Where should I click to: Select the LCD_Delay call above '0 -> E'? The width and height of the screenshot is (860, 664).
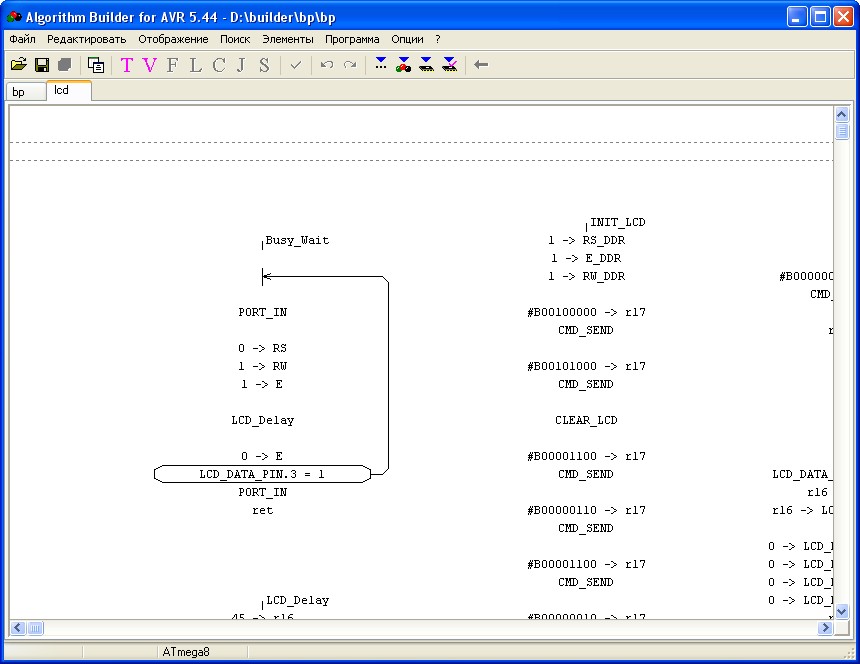point(263,421)
